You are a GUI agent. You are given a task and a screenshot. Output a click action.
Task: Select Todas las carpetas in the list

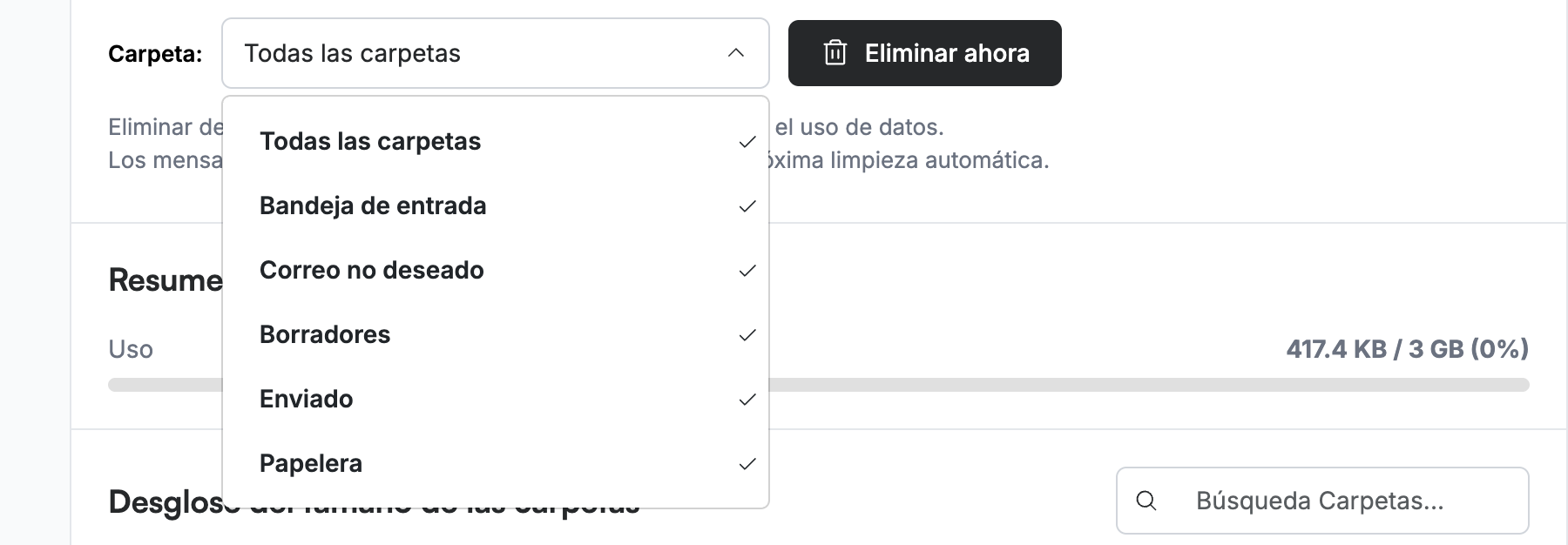coord(496,141)
